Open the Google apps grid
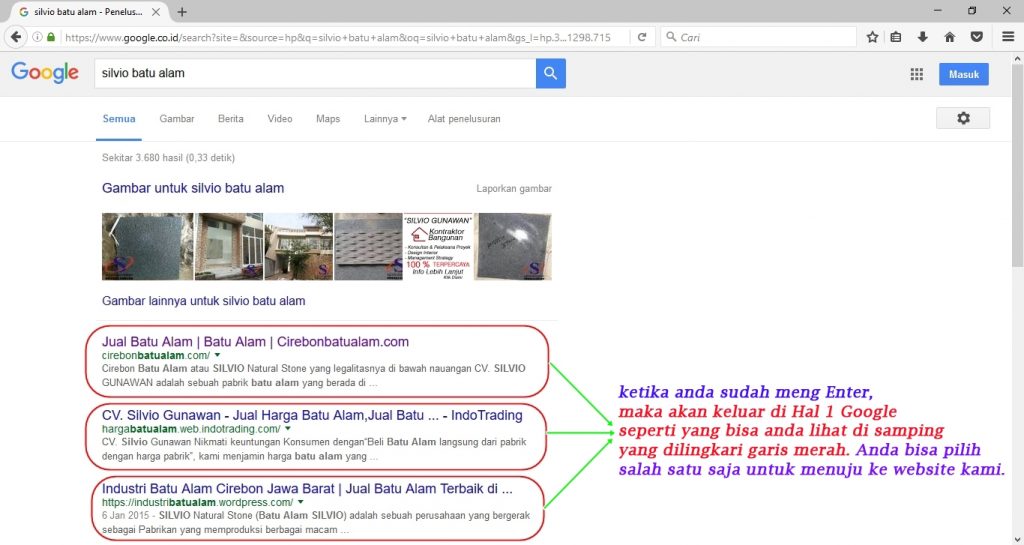This screenshot has height=545, width=1024. [x=916, y=74]
